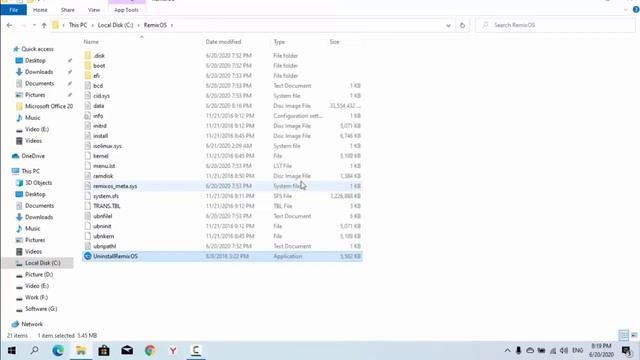Open pinned Downloads under Quick access
The width and height of the screenshot is (640, 360).
[39, 72]
